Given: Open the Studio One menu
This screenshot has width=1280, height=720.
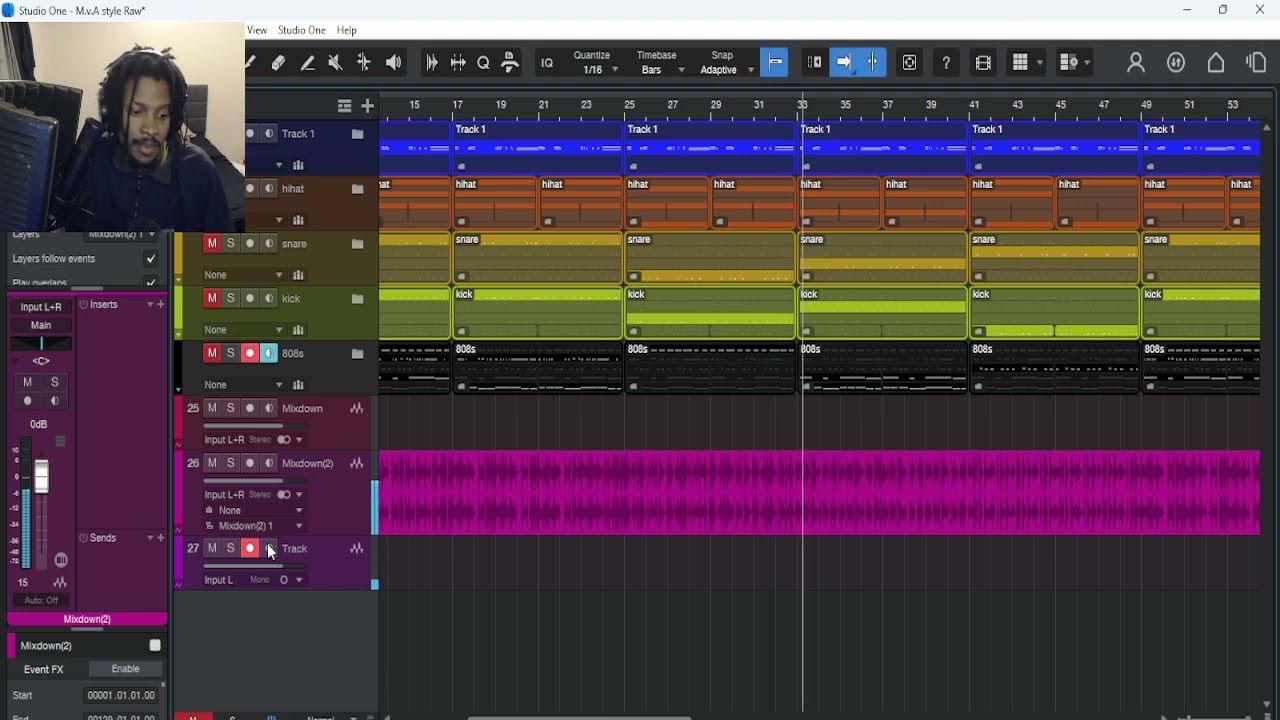Looking at the screenshot, I should (302, 31).
